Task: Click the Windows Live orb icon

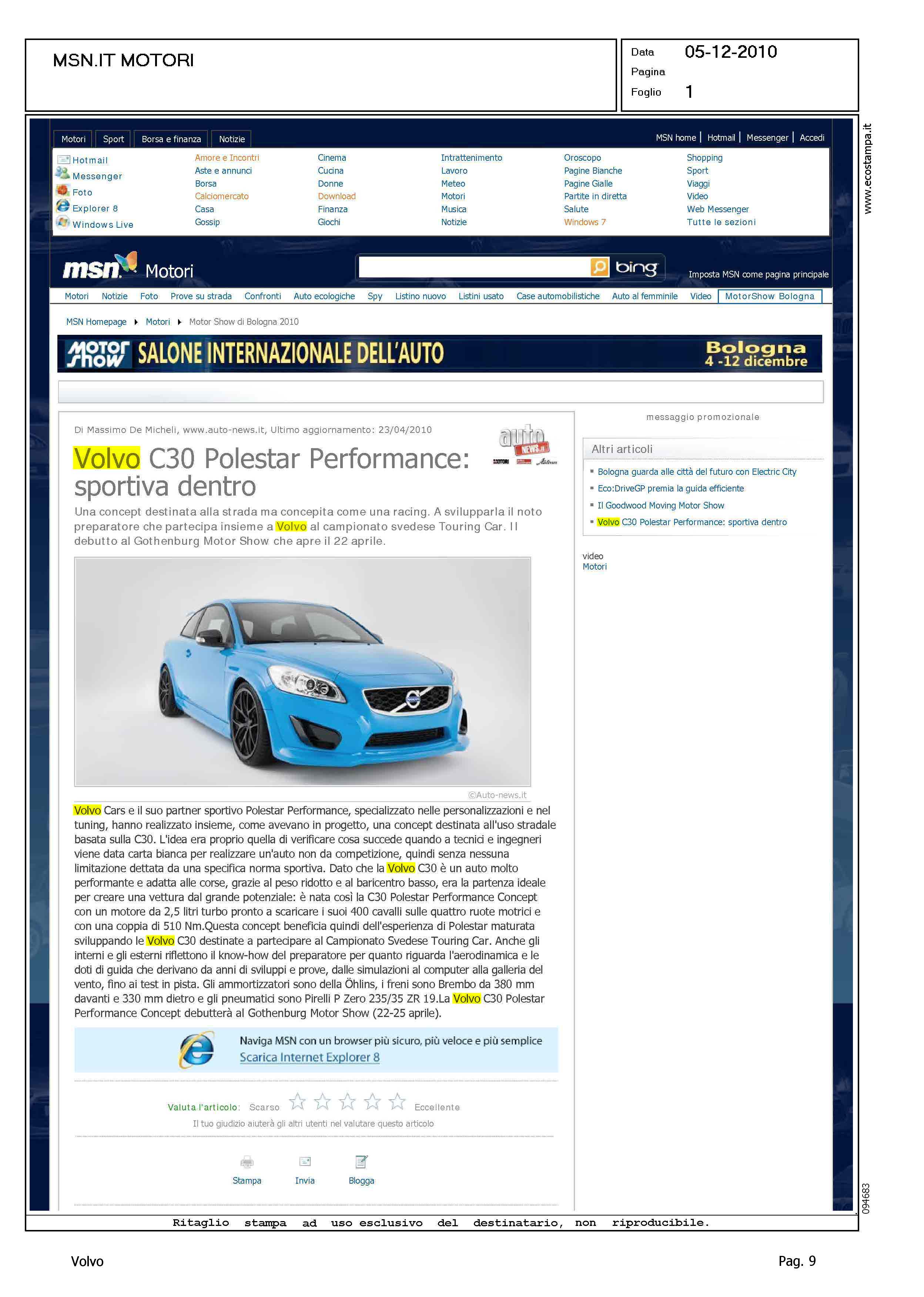Action: pos(63,223)
